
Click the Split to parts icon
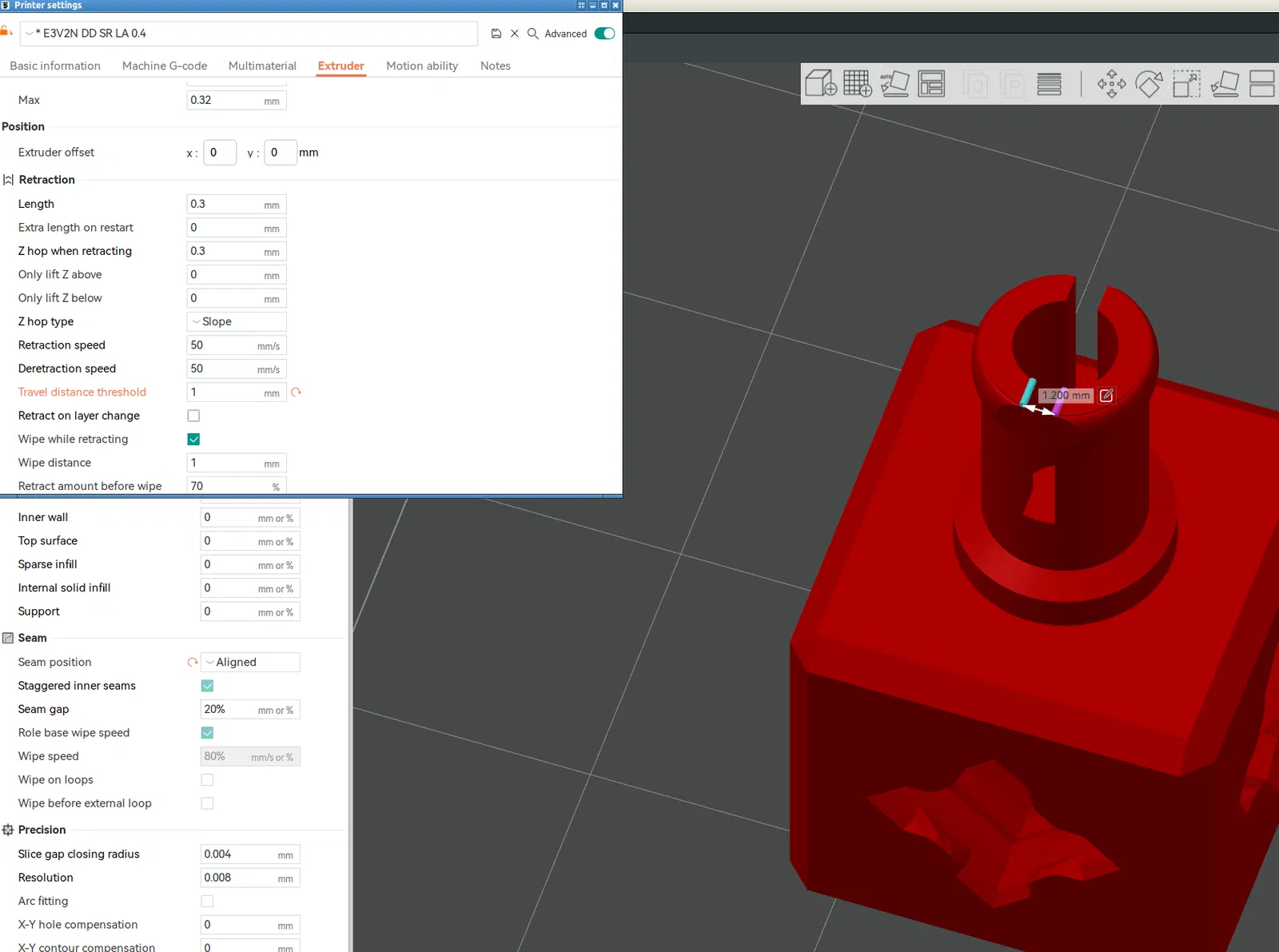click(x=1012, y=83)
